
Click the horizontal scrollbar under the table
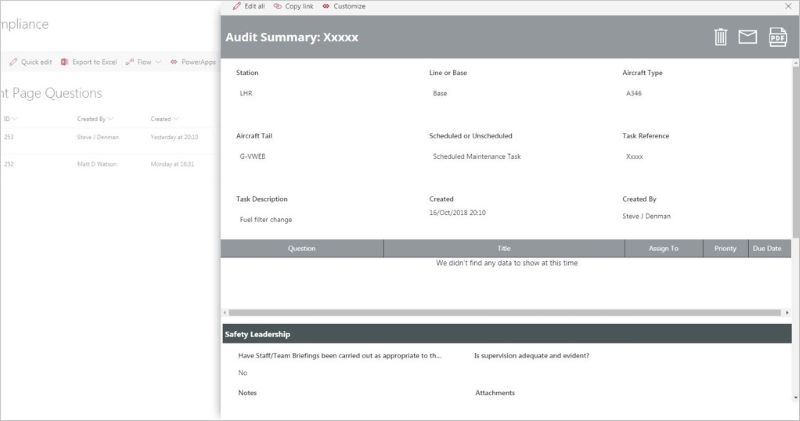pyautogui.click(x=505, y=313)
